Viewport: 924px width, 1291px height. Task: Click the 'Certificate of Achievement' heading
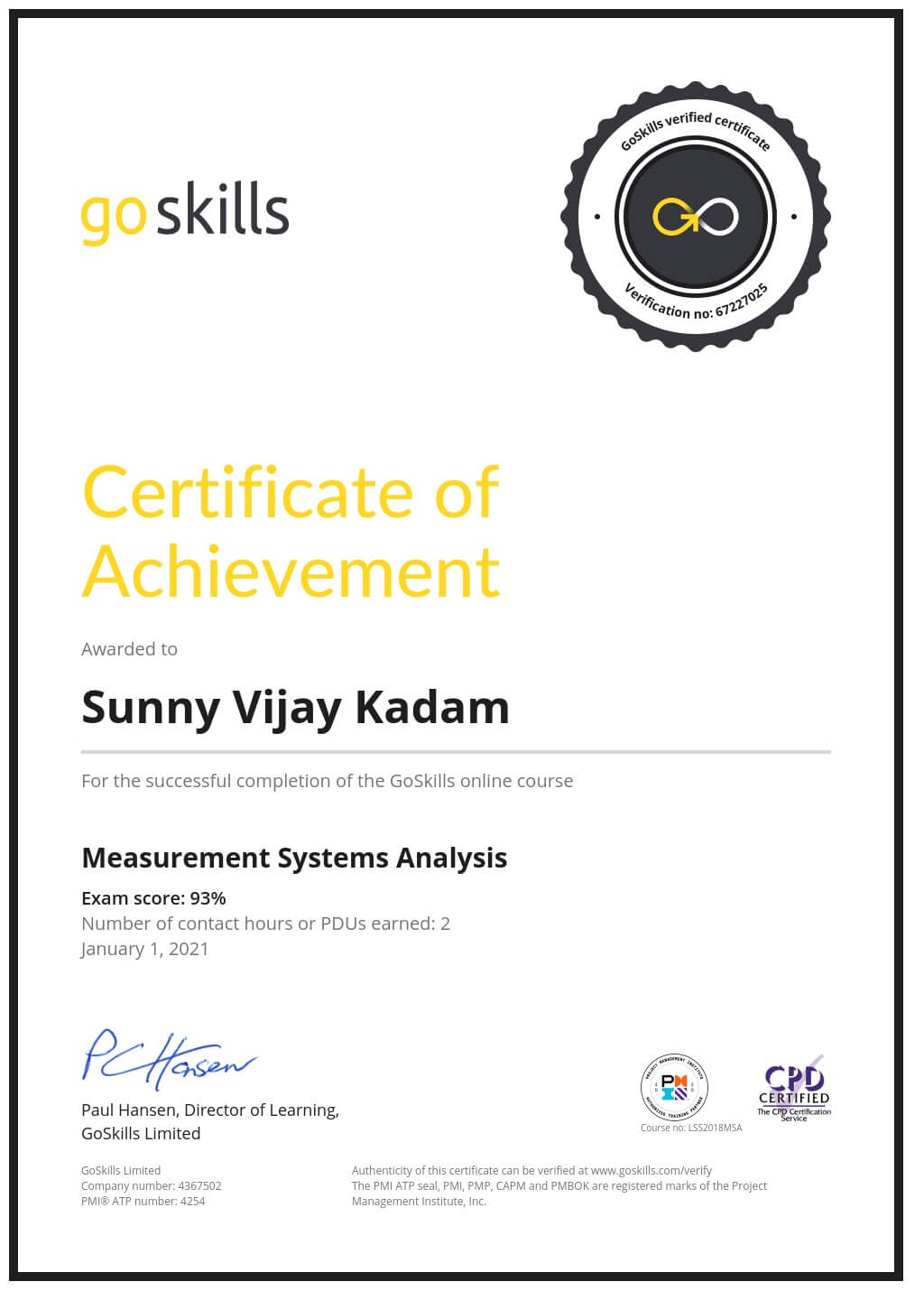click(291, 531)
